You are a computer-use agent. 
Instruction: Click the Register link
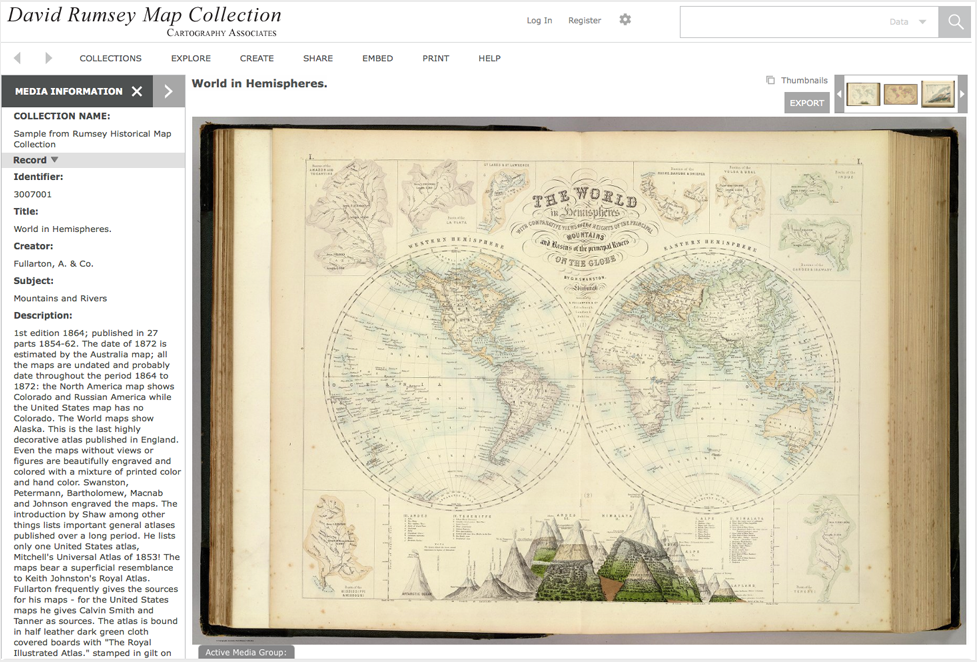click(584, 21)
